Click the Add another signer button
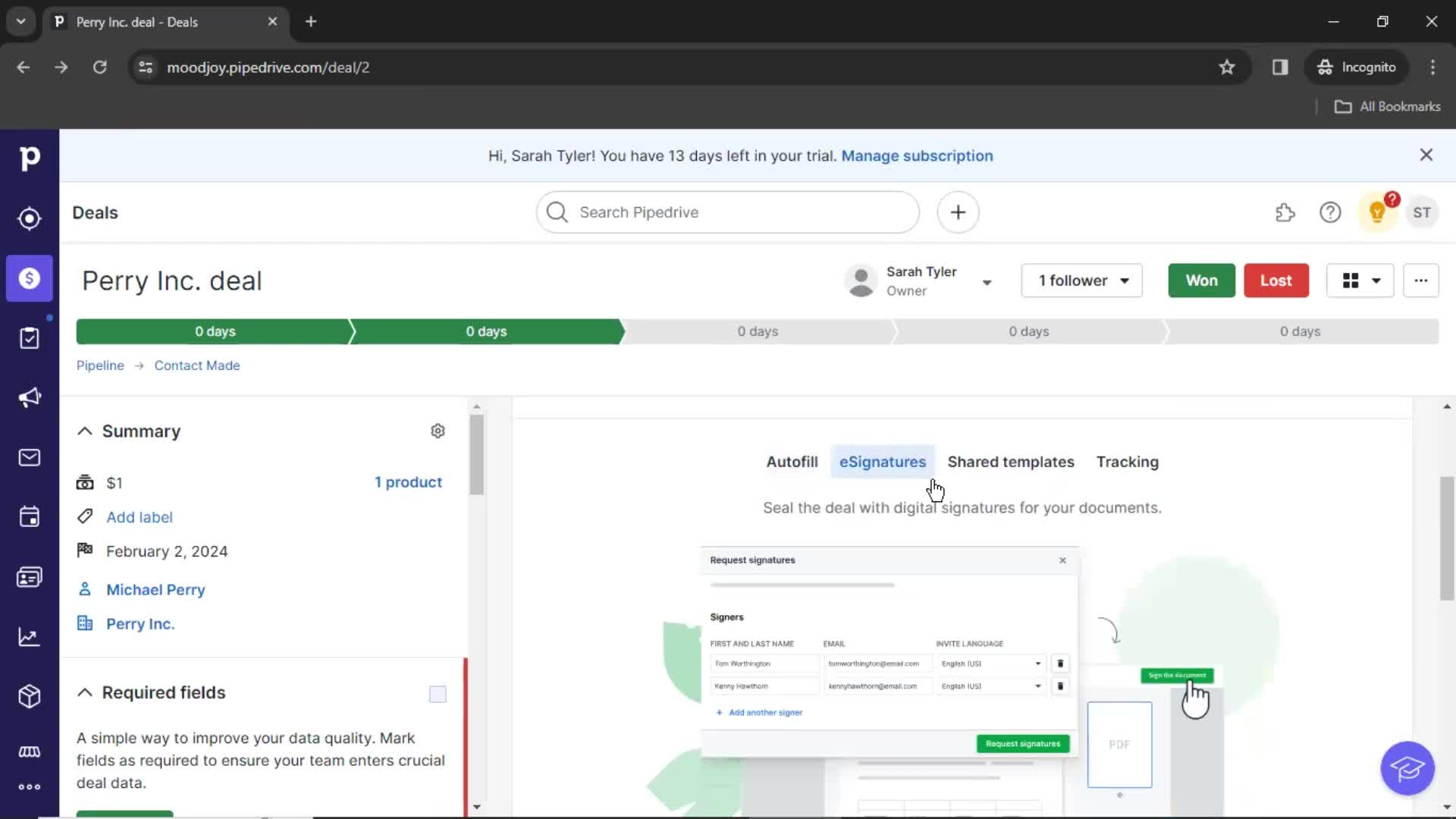Image resolution: width=1456 pixels, height=819 pixels. 760,712
